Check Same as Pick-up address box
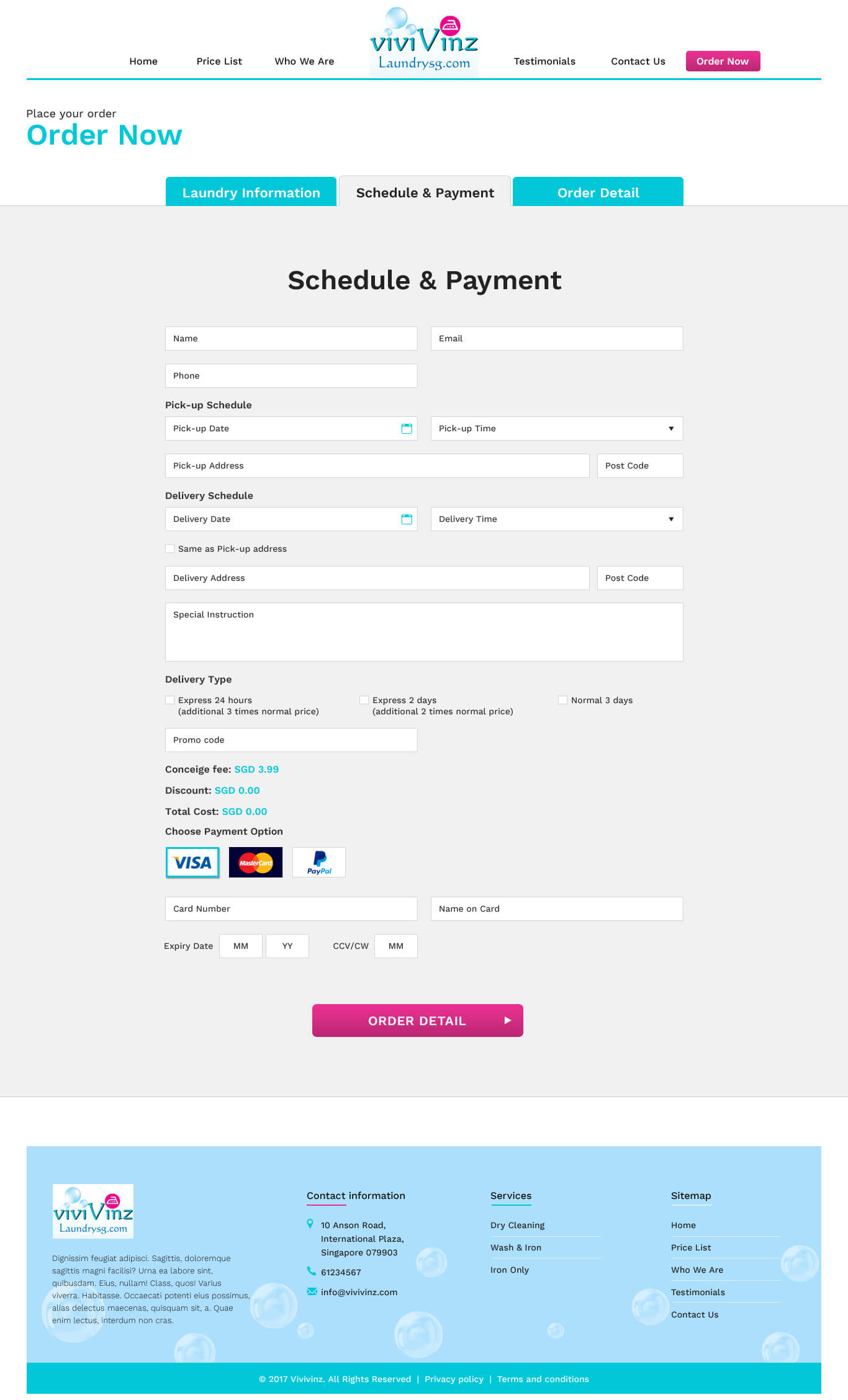The image size is (848, 1400). (170, 549)
